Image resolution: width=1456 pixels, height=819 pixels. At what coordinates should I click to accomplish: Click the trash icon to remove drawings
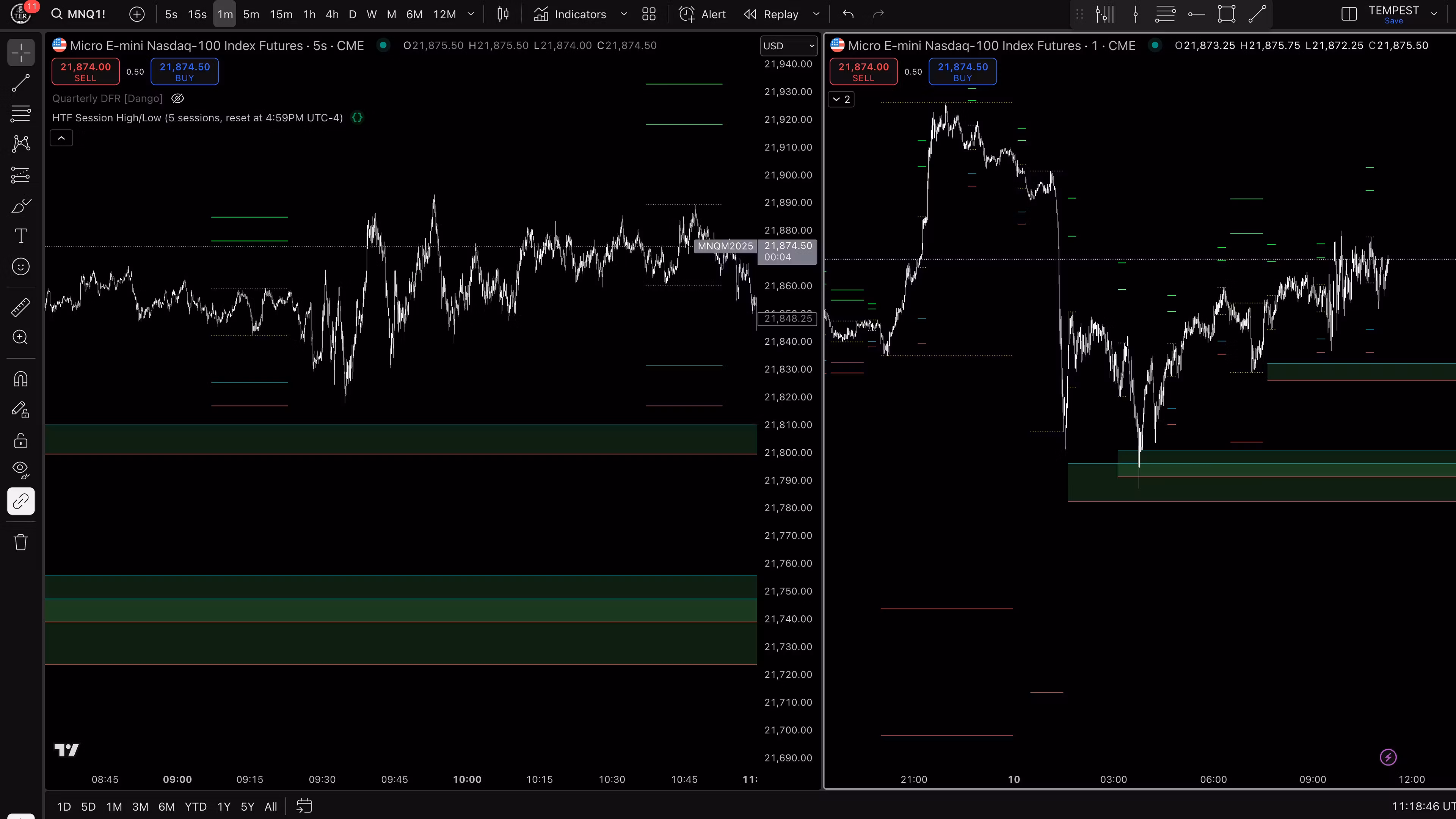21,542
